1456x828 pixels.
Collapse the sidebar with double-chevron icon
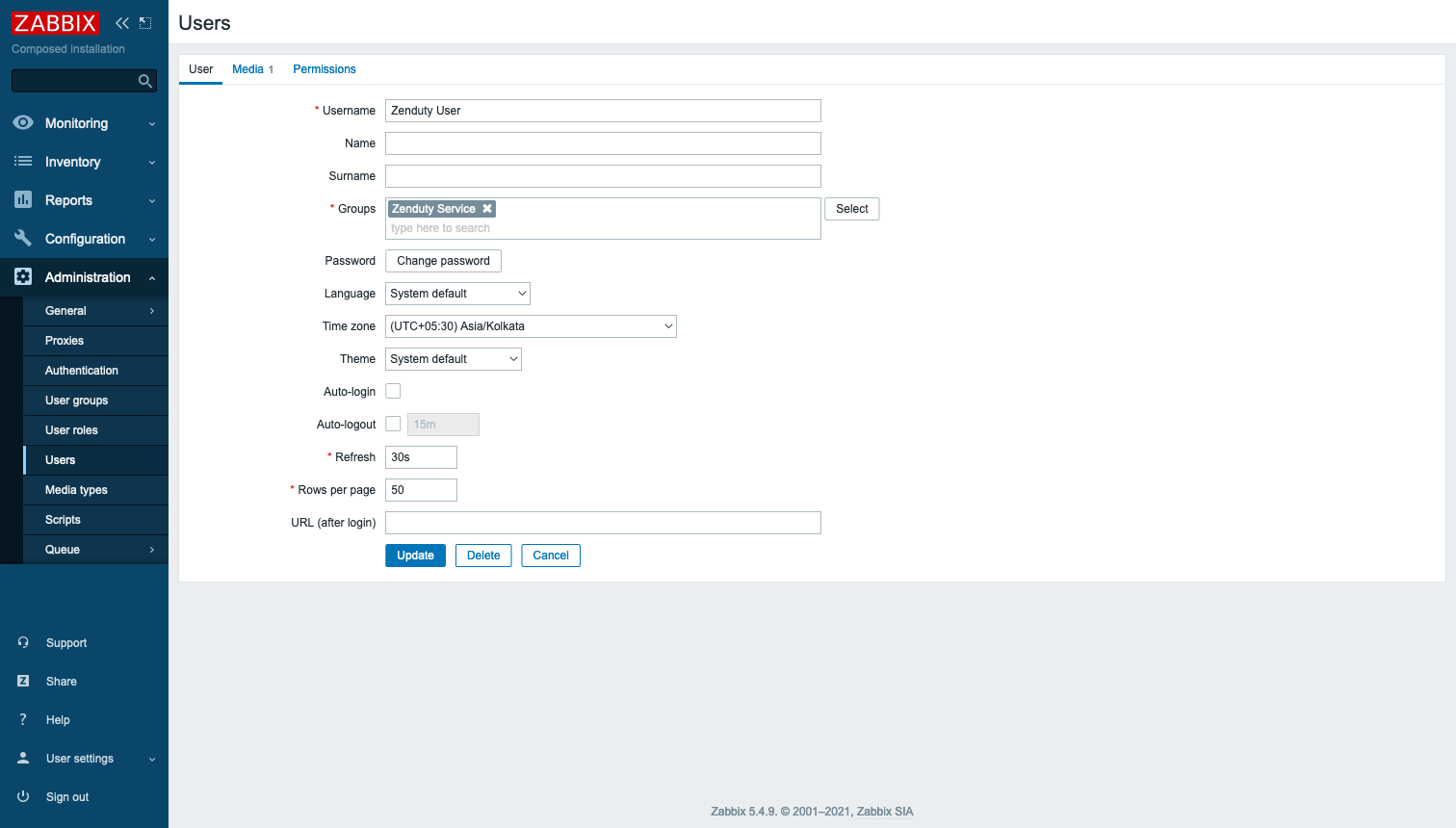point(122,23)
